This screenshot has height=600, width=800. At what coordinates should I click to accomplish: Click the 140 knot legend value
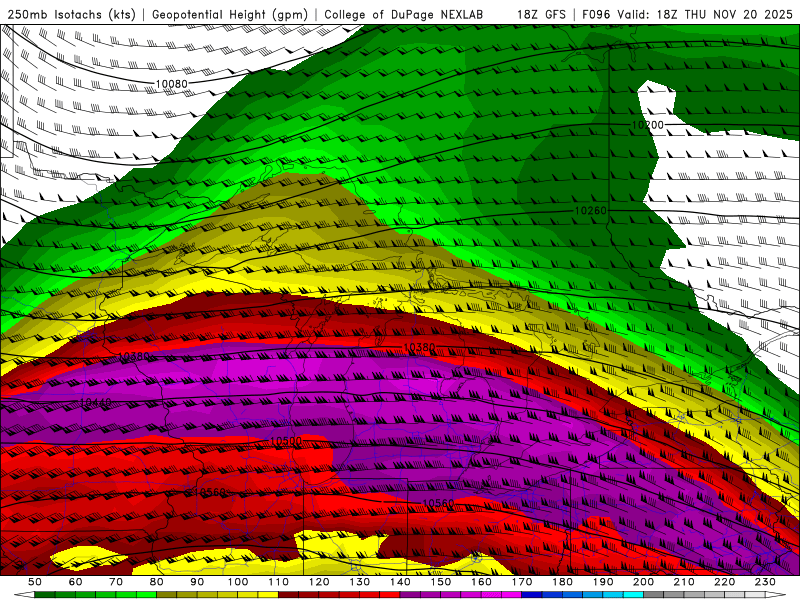coord(400,582)
